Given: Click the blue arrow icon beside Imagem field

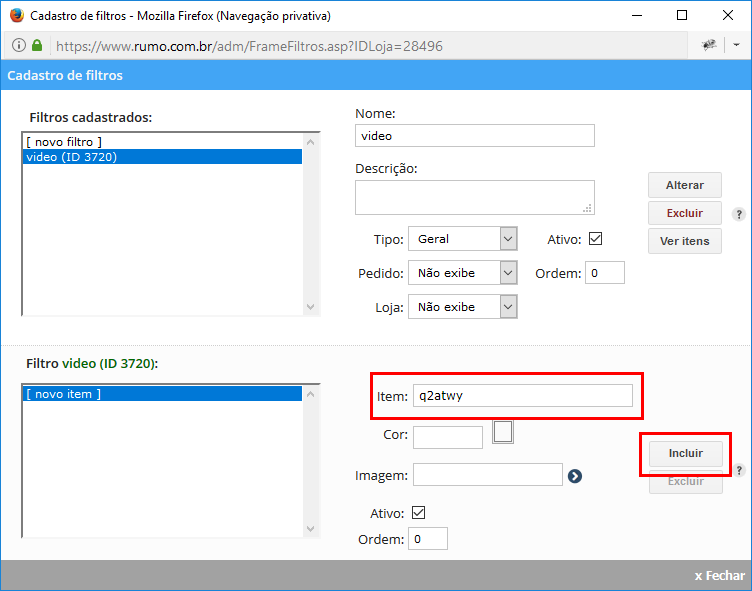Looking at the screenshot, I should pos(575,476).
